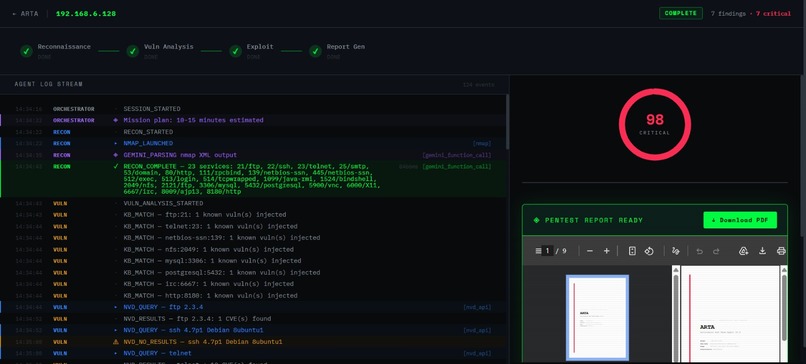
Task: Click the PDF undo icon
Action: tap(699, 251)
